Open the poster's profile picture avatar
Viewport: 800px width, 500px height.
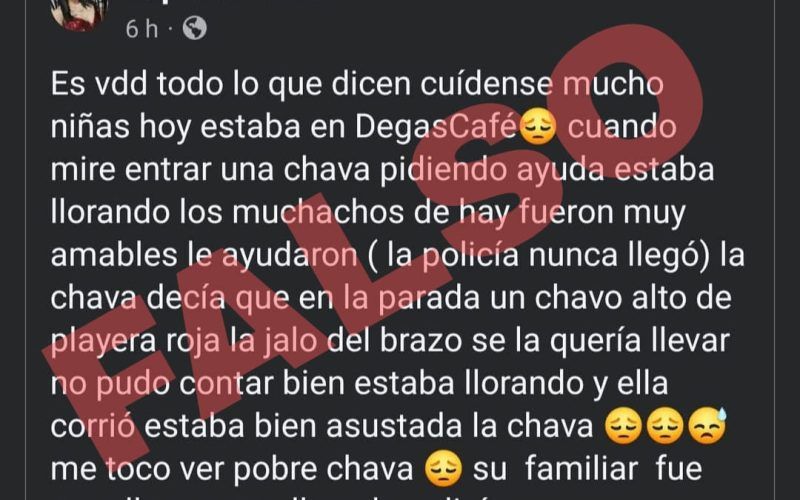coord(80,13)
